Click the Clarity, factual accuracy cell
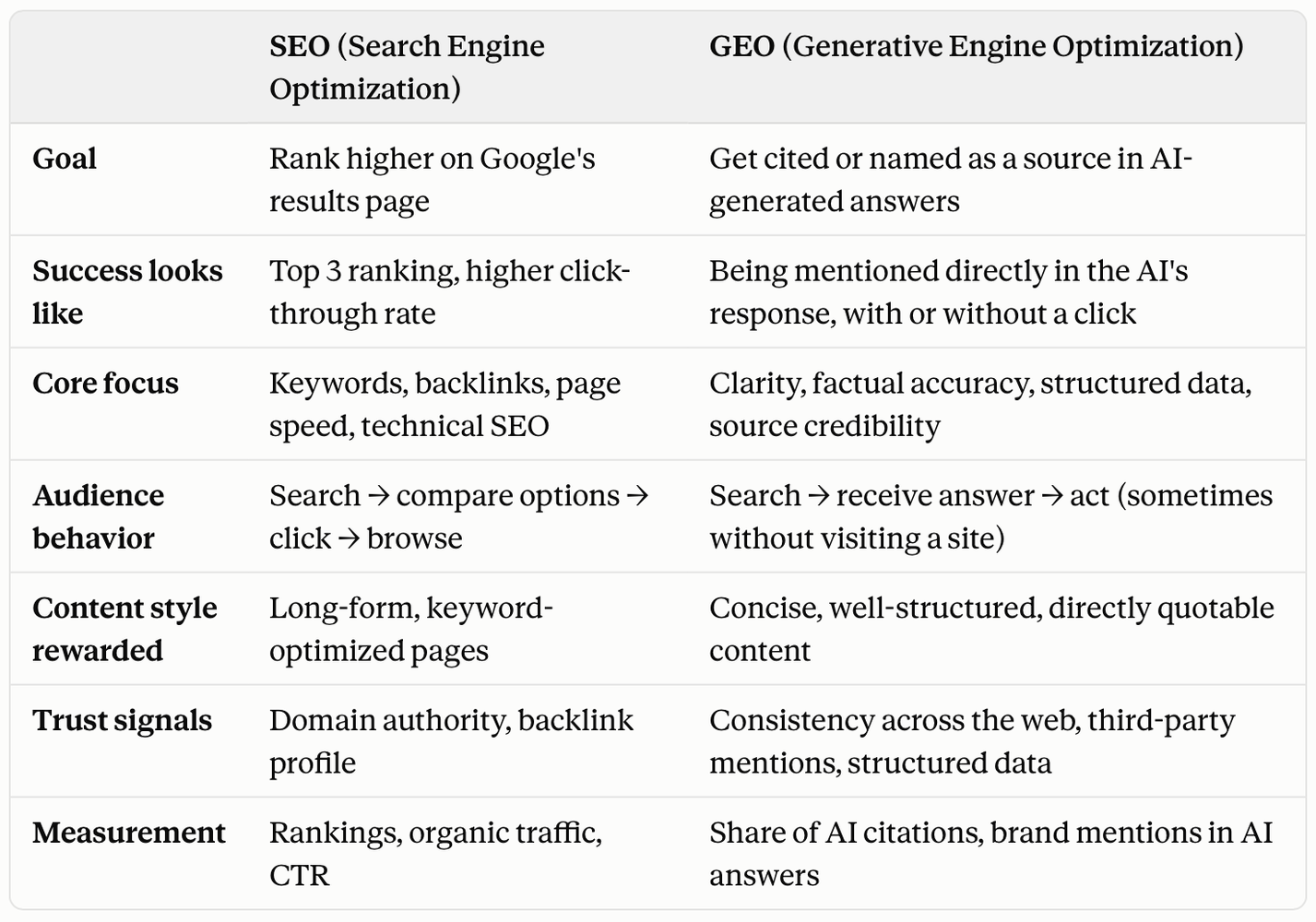Image resolution: width=1316 pixels, height=922 pixels. pos(980,405)
